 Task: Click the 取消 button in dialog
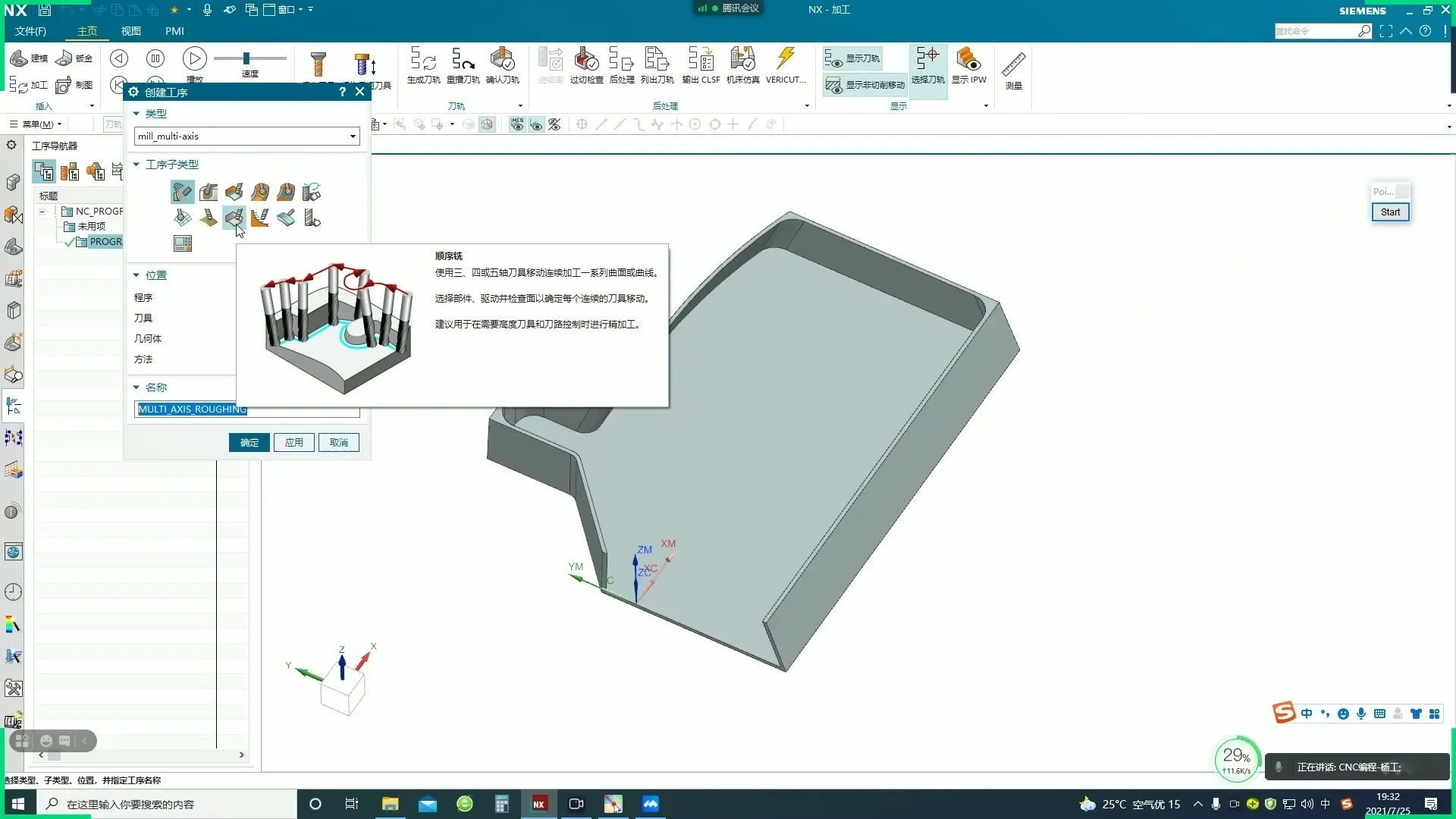[338, 443]
